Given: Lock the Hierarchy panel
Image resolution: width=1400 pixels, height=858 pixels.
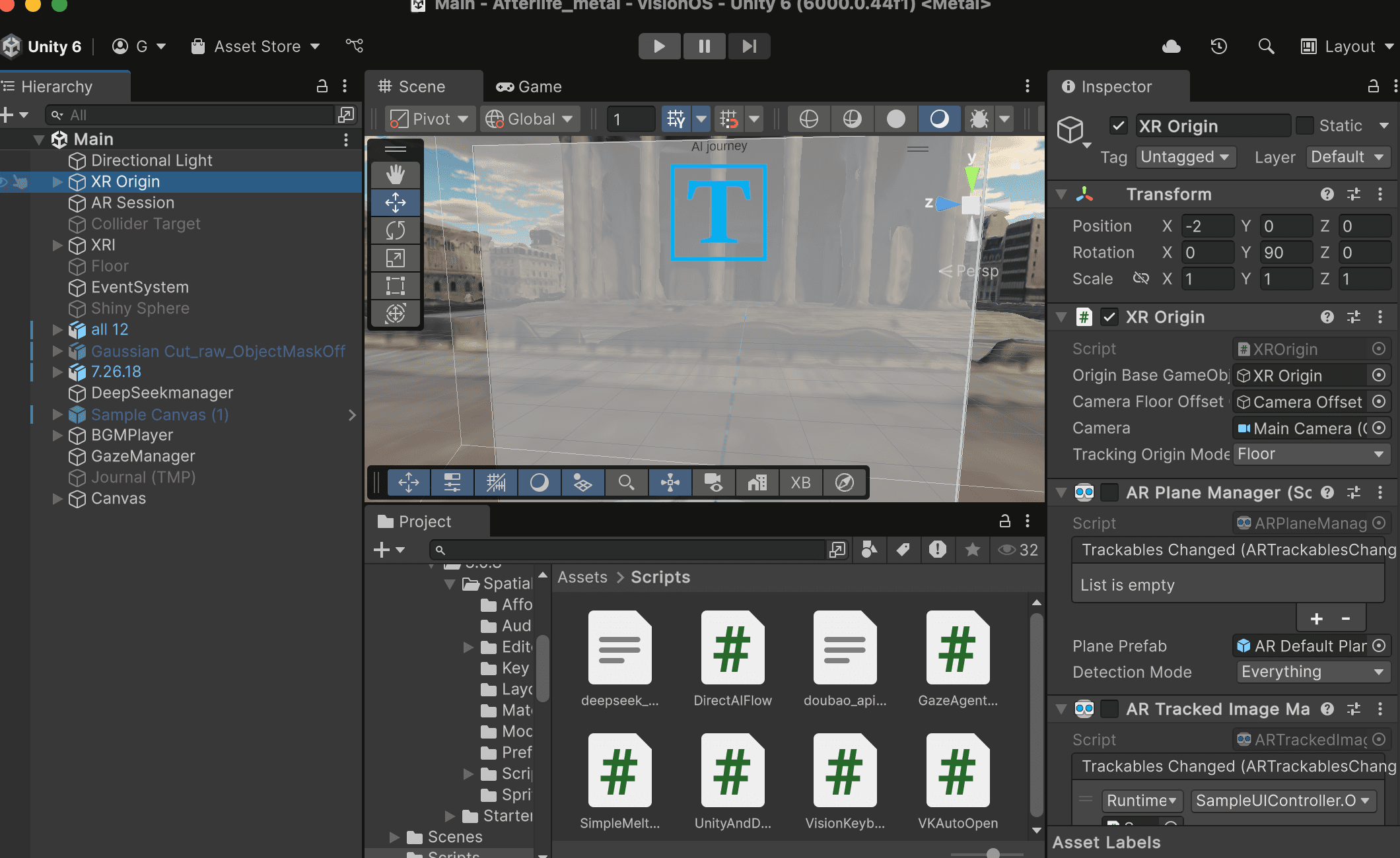Looking at the screenshot, I should [x=322, y=86].
